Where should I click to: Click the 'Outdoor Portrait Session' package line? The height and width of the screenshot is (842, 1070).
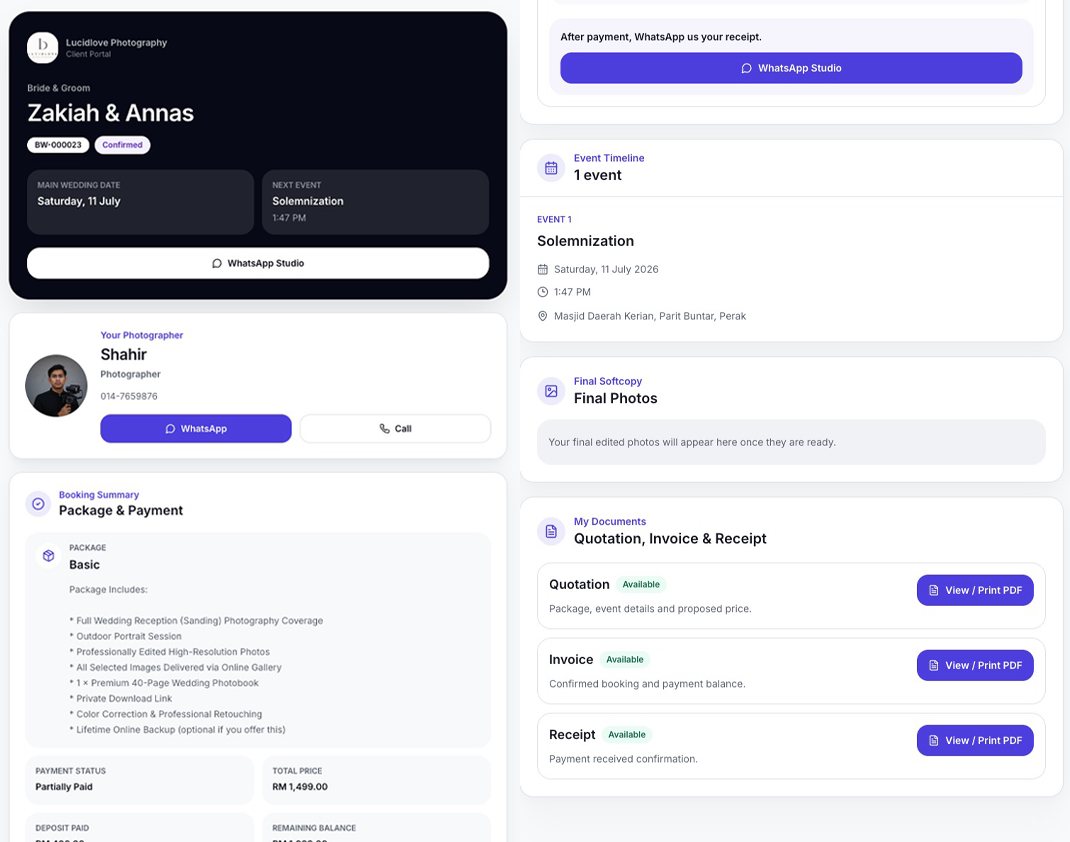[x=126, y=637]
